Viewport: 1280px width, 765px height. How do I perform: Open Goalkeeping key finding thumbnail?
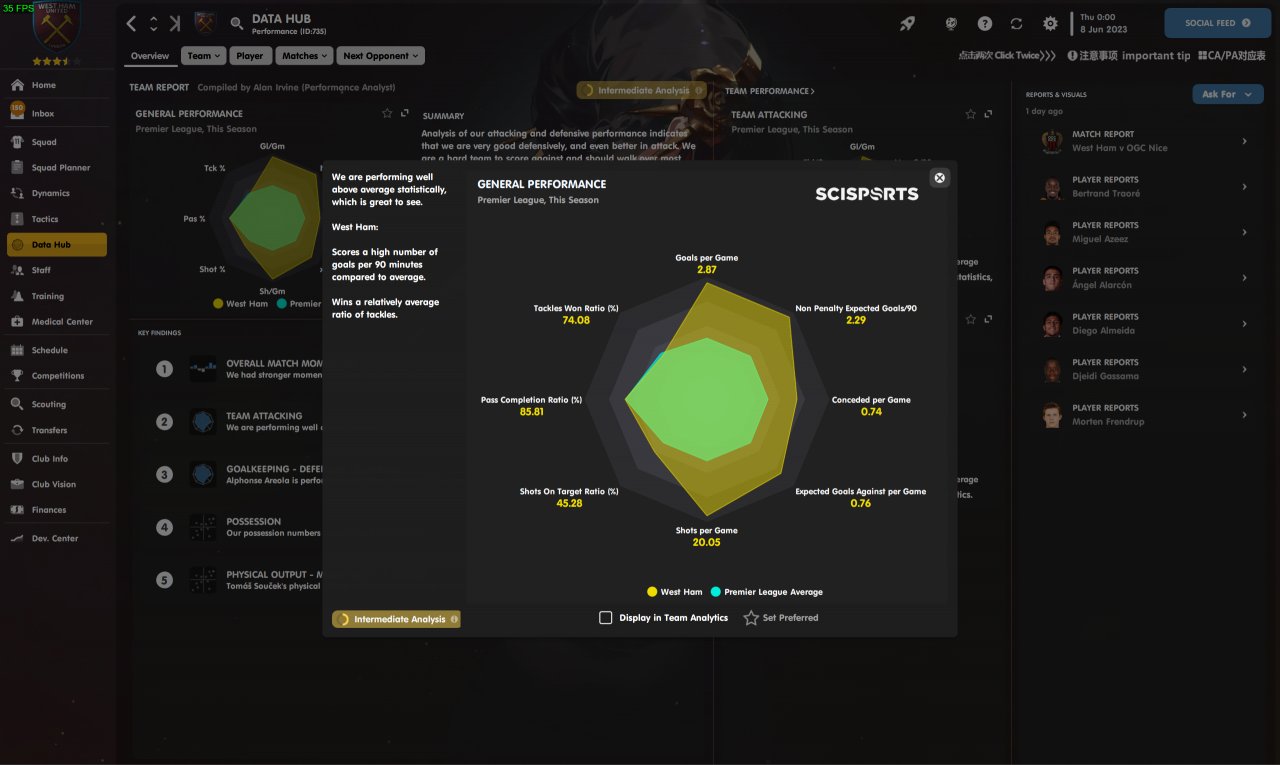[x=203, y=474]
